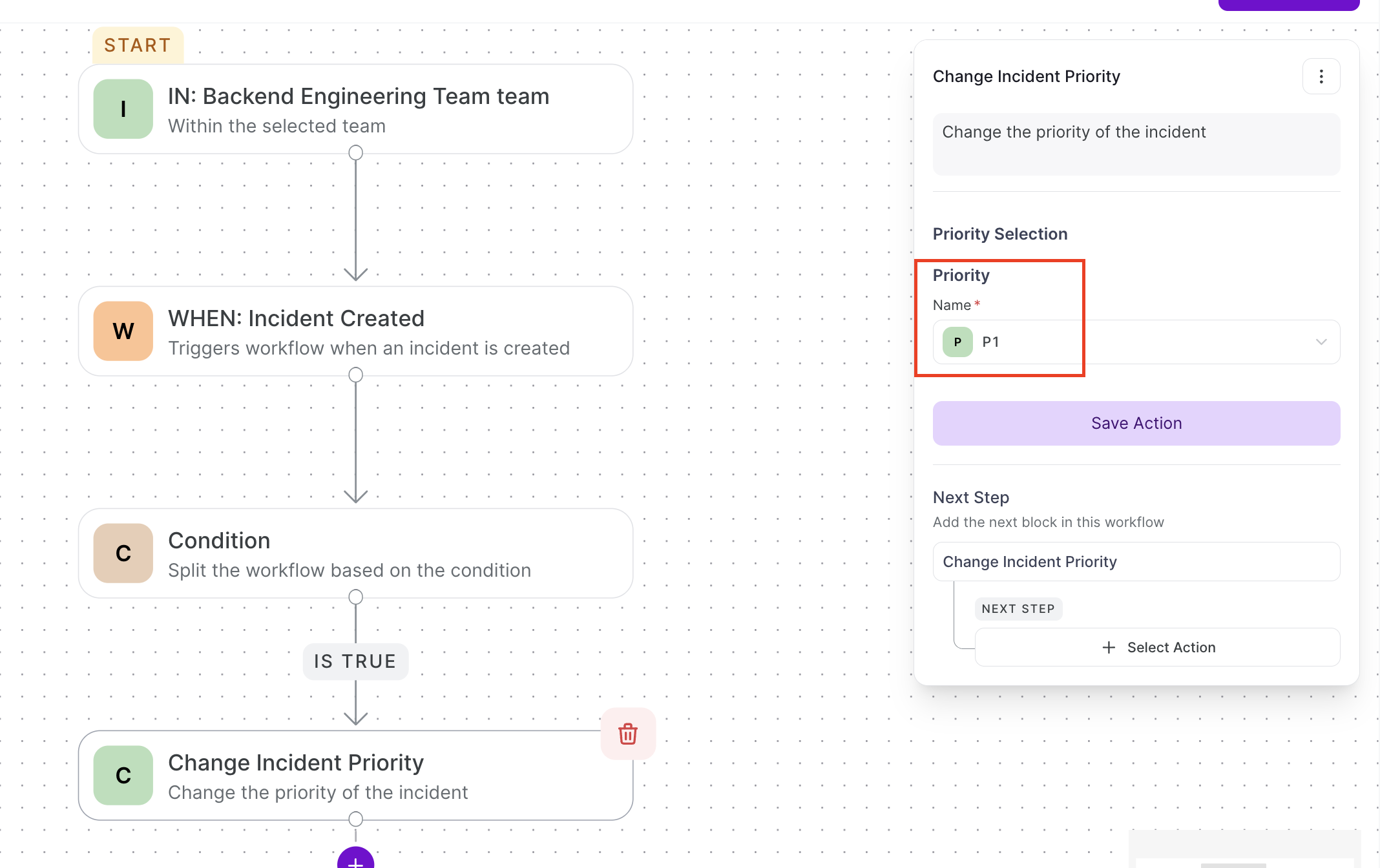Delete block using red trash icon
The height and width of the screenshot is (868, 1380).
(x=628, y=734)
